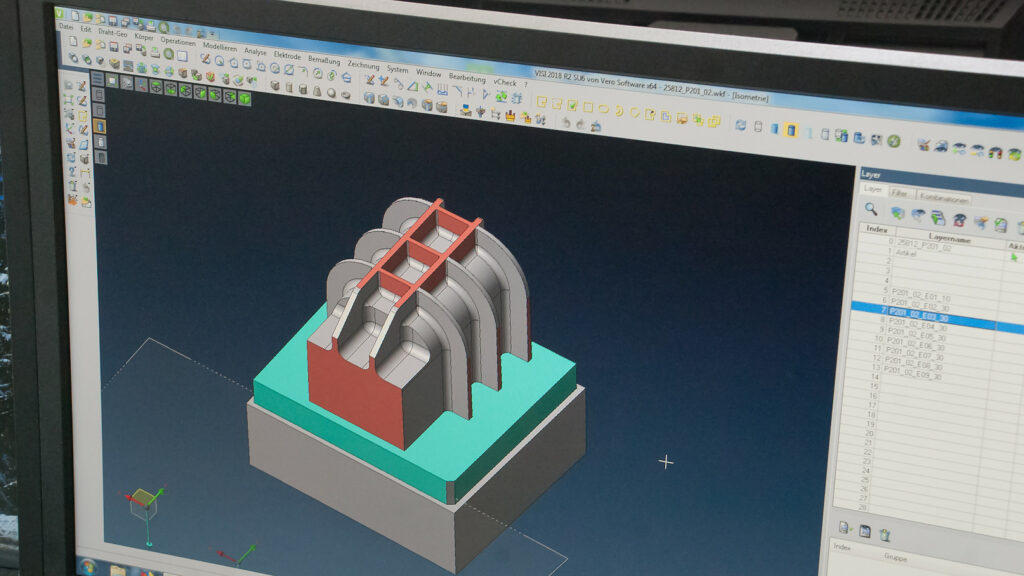Click the yellow checkmark selection icon
The width and height of the screenshot is (1024, 576).
coord(572,105)
